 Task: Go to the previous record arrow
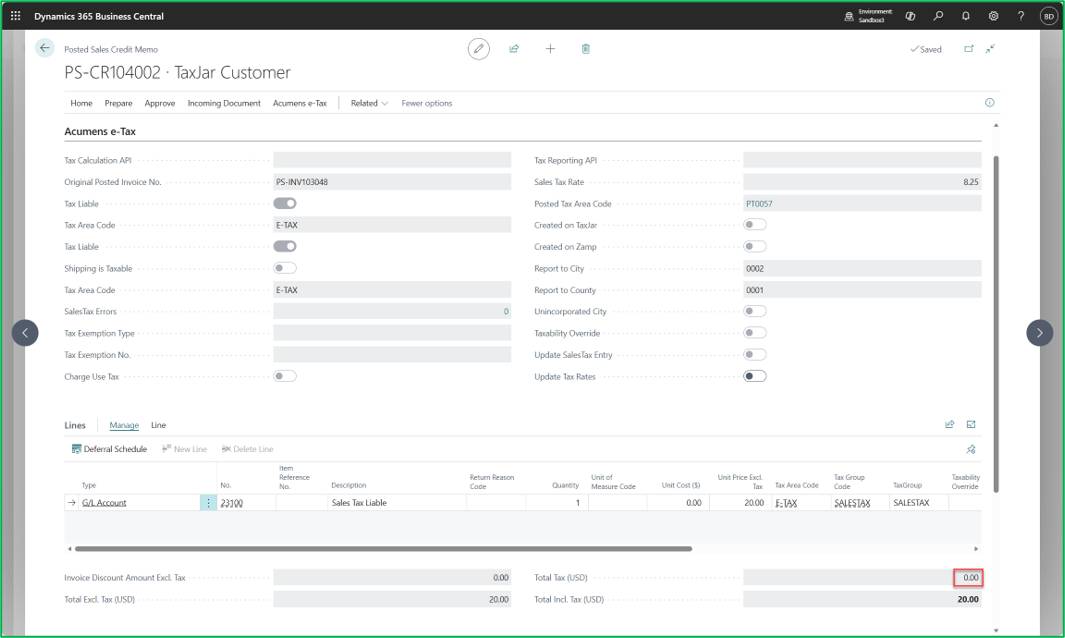click(25, 333)
